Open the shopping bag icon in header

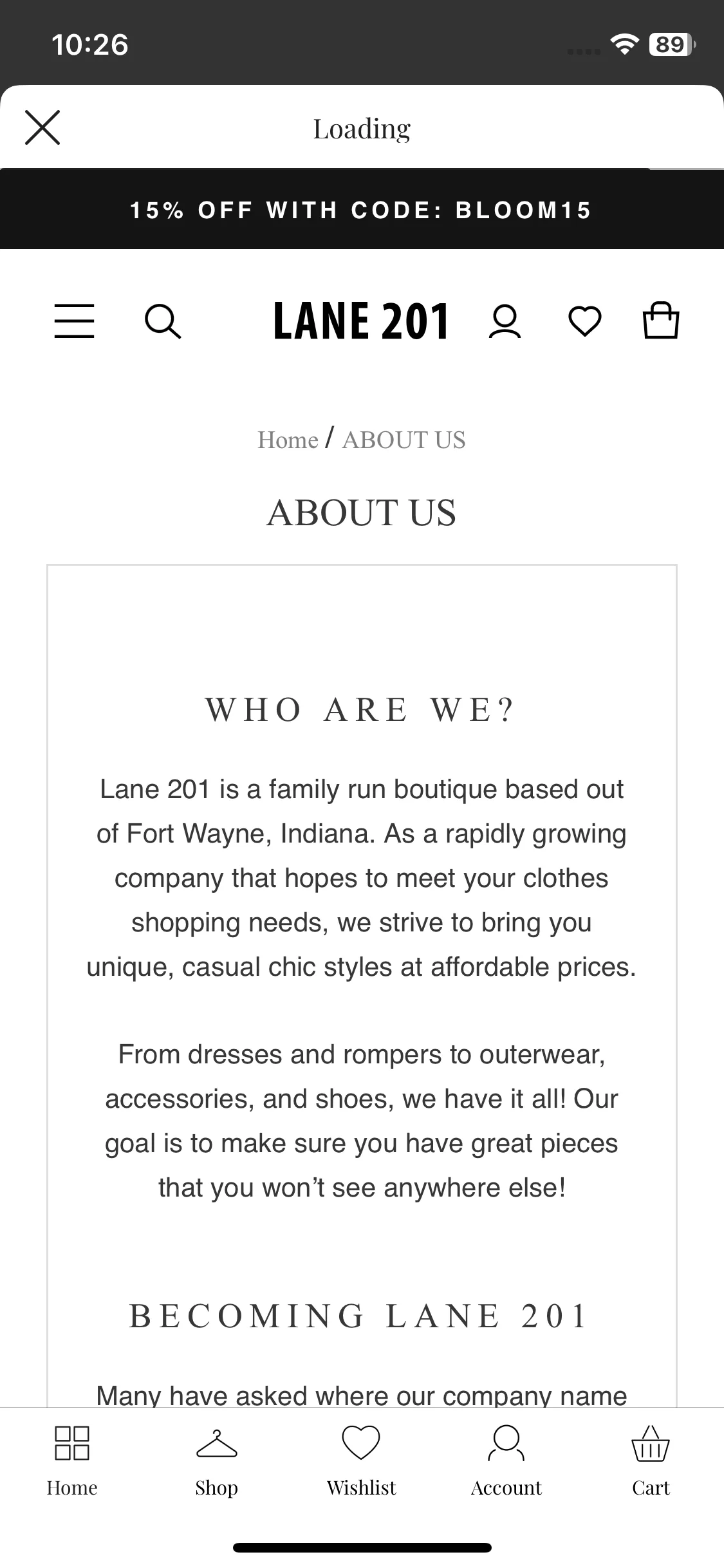pos(661,320)
